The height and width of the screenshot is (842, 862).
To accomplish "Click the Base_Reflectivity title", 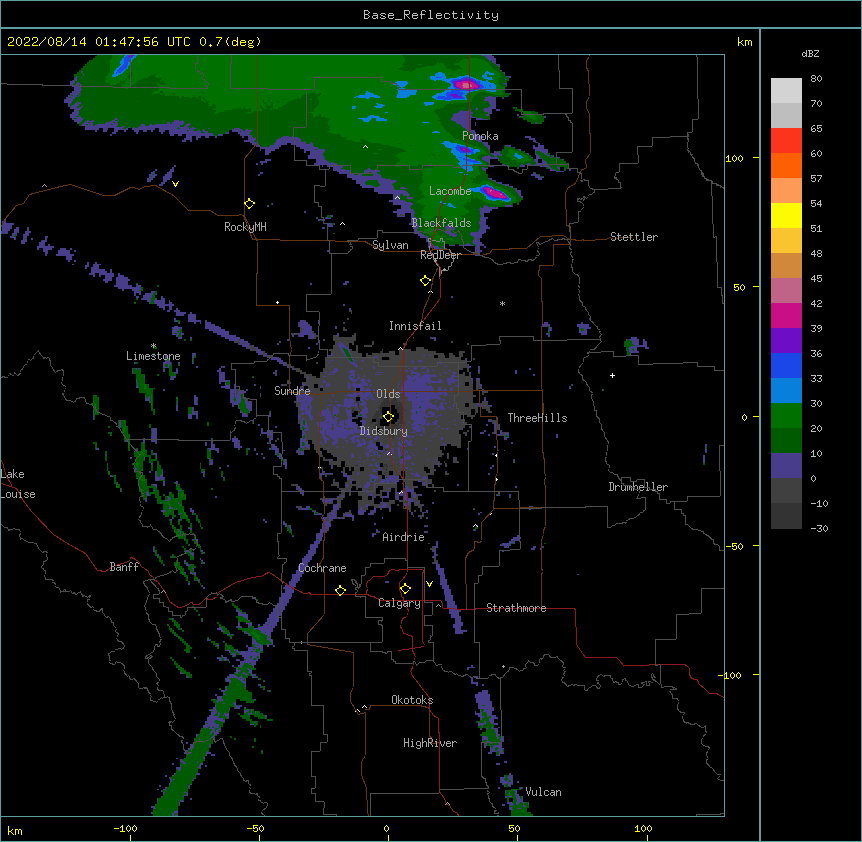I will tap(431, 15).
